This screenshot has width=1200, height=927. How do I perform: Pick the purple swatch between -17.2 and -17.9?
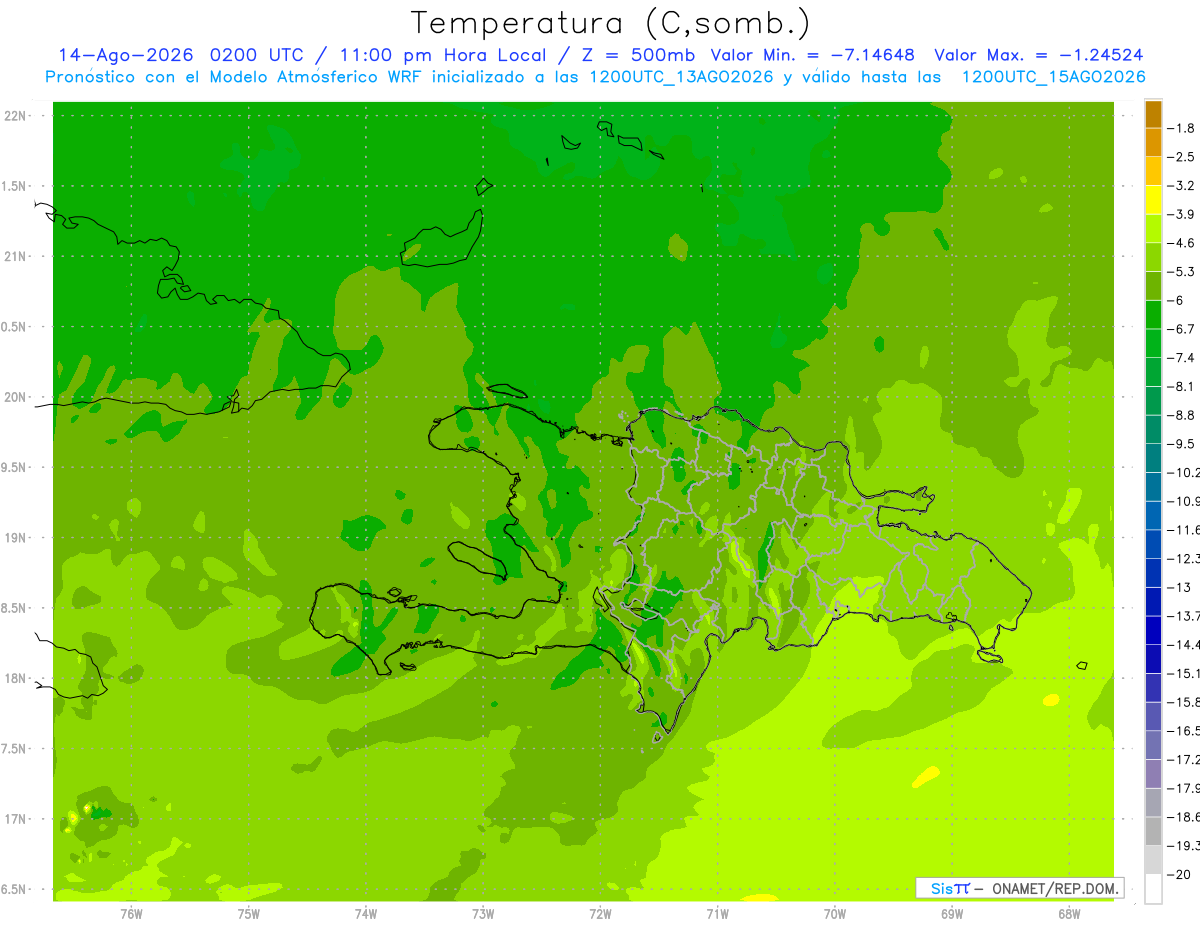(1153, 774)
